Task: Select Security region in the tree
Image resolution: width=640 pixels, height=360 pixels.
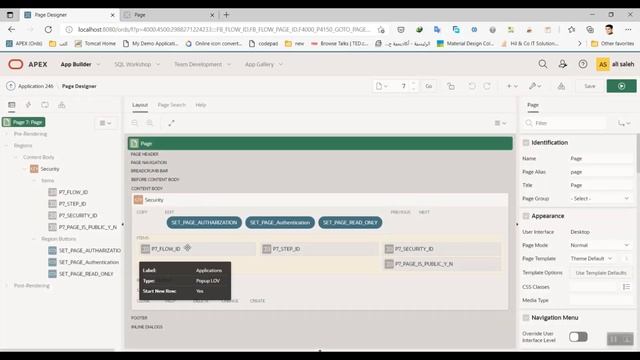Action: [50, 169]
